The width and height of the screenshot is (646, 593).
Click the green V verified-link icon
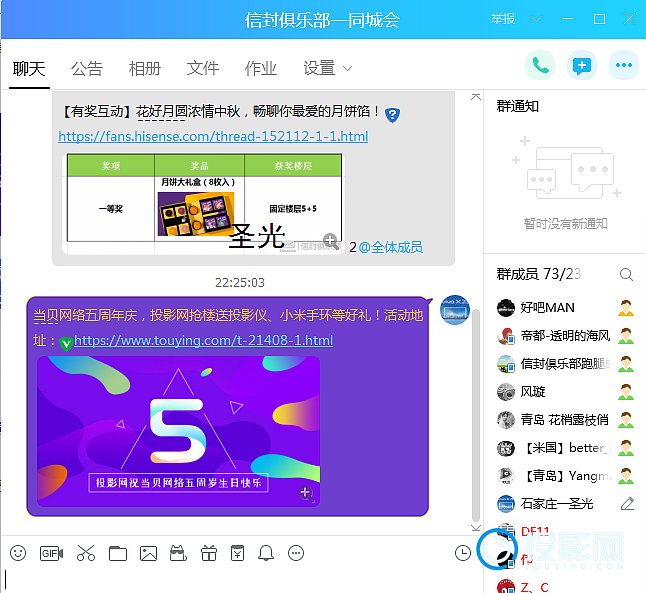click(x=66, y=343)
